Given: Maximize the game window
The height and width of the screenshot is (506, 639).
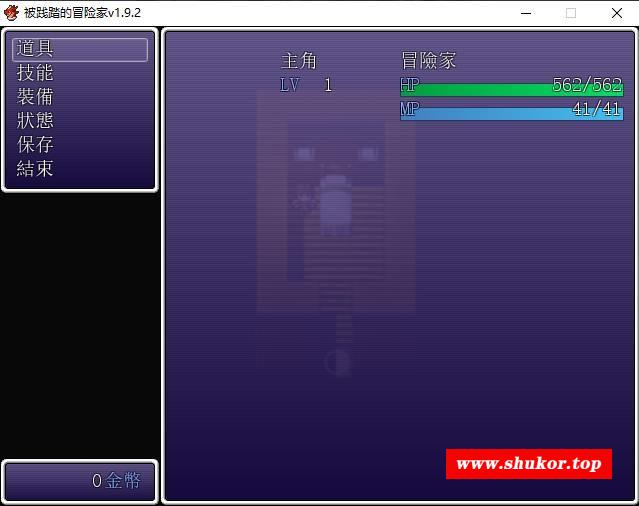Looking at the screenshot, I should coord(571,13).
